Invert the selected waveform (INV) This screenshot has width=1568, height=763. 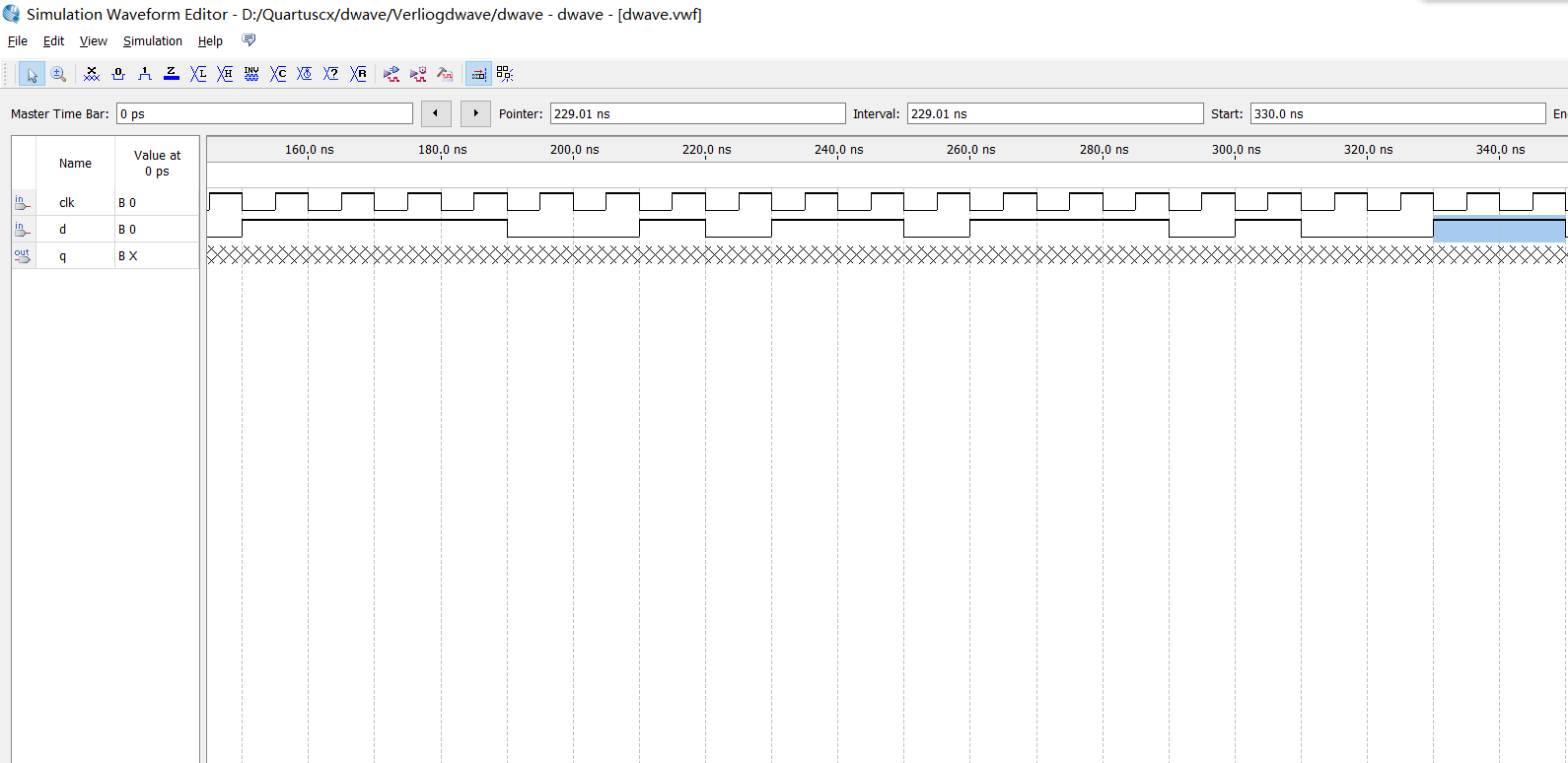tap(251, 74)
